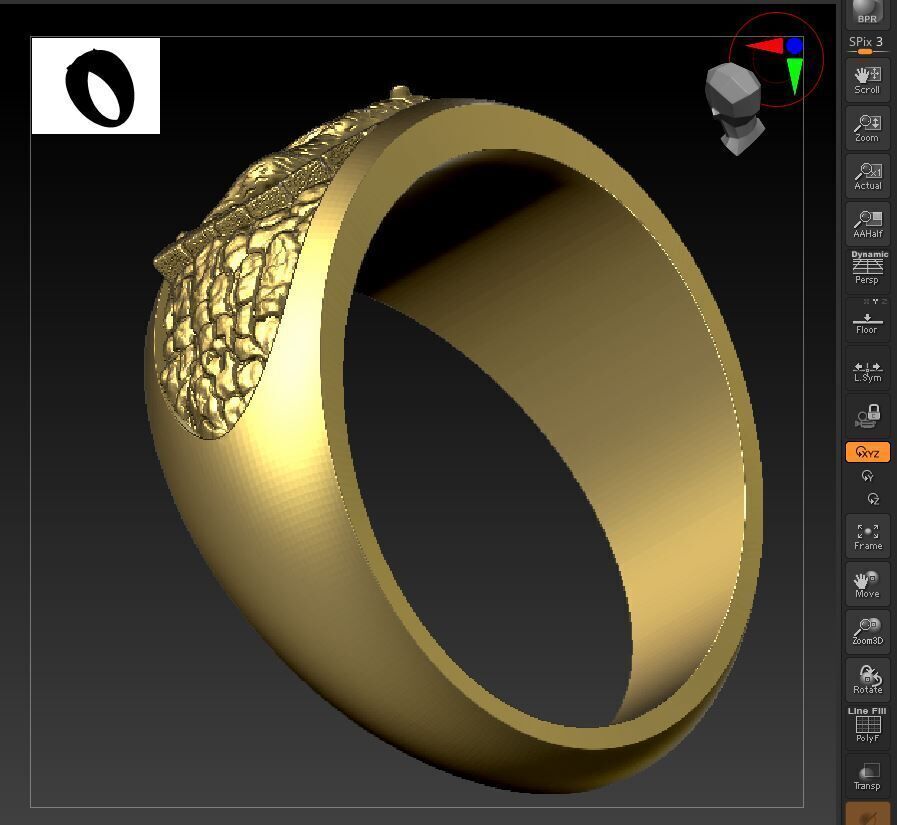Click the AAHalf view button
This screenshot has width=897, height=825.
point(867,224)
